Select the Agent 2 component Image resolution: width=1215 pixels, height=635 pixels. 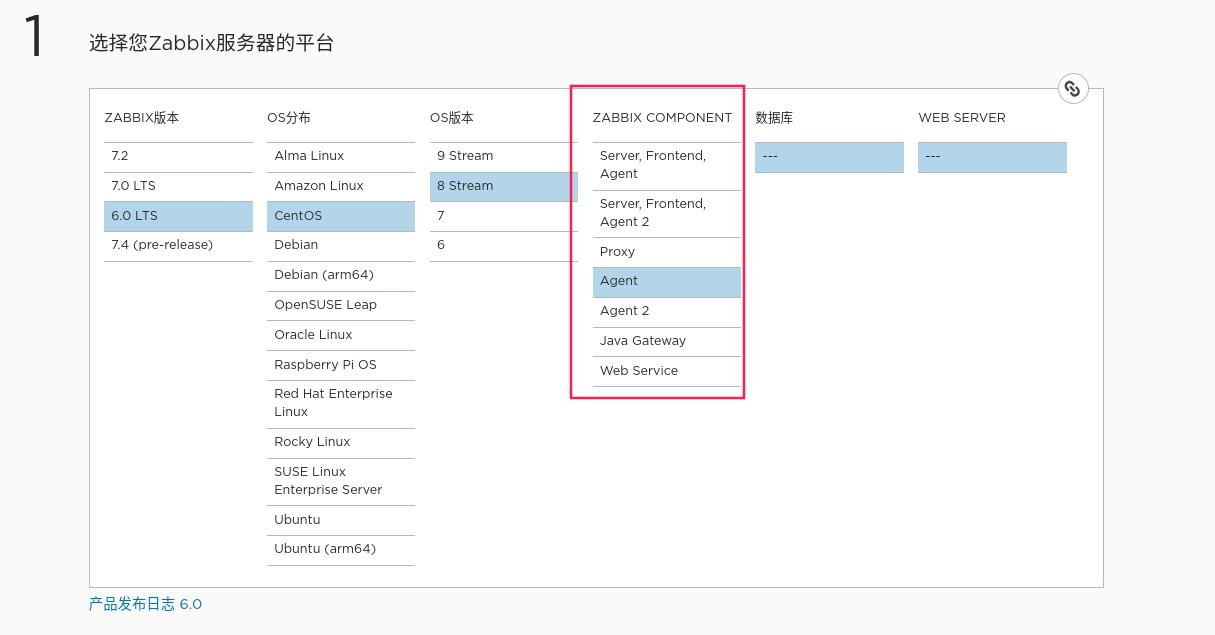pyautogui.click(x=667, y=312)
